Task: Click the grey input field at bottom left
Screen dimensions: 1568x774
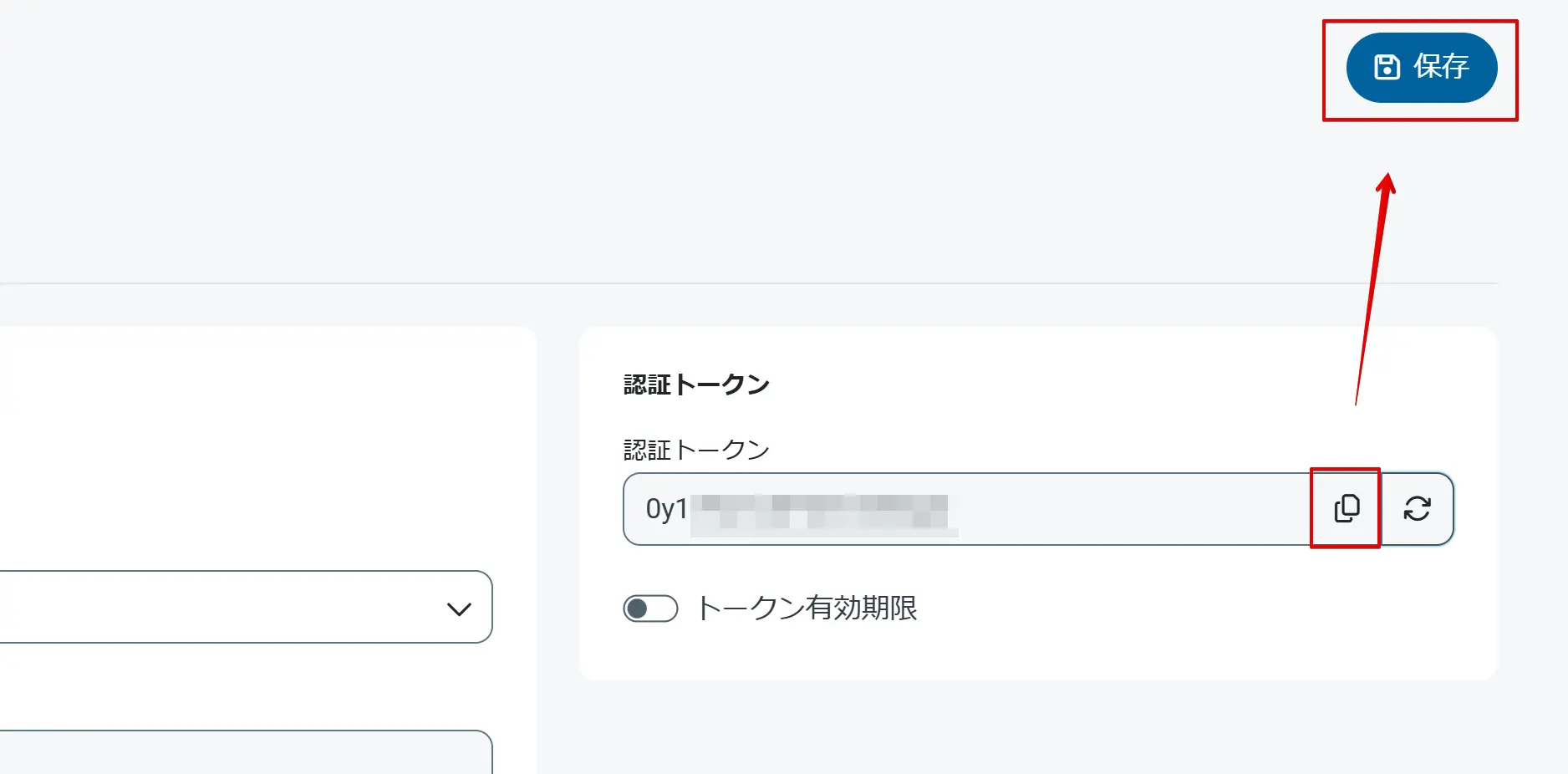Action: [x=242, y=756]
